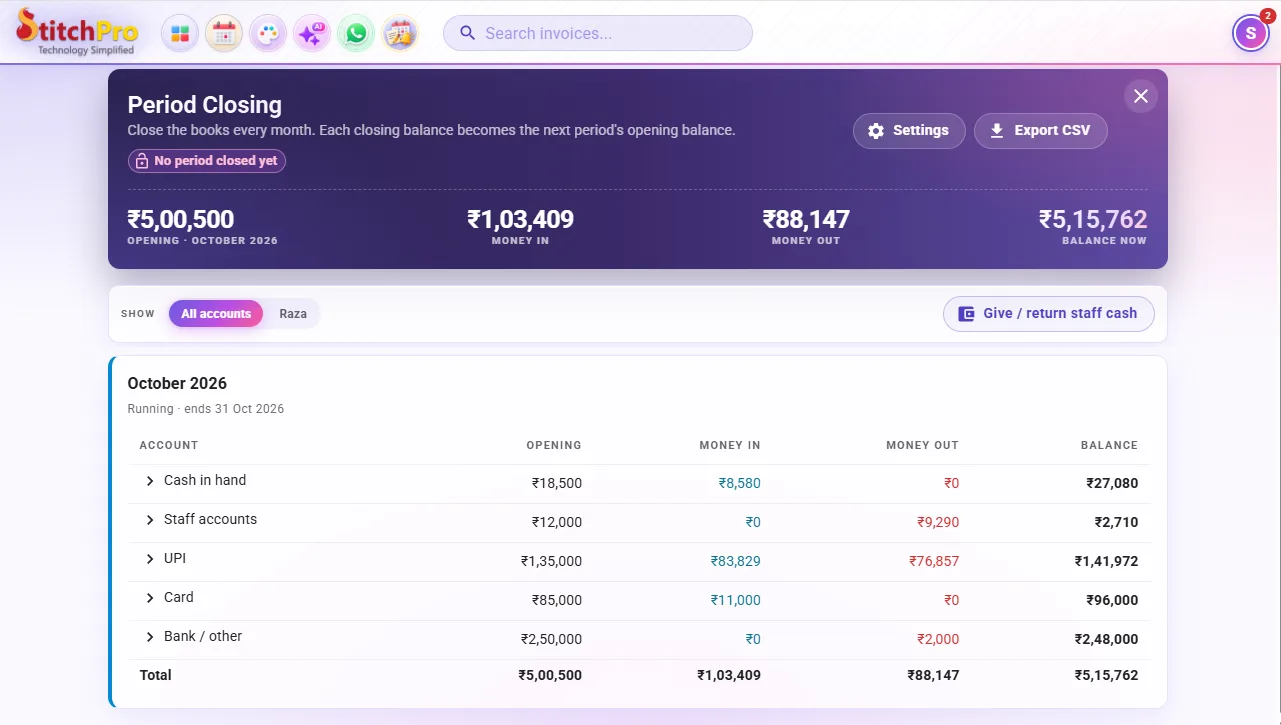Open Period Closing Settings
1281x725 pixels.
(x=909, y=131)
